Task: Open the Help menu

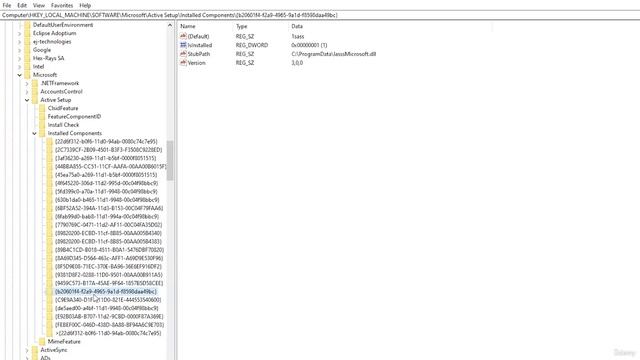Action: 85,5
